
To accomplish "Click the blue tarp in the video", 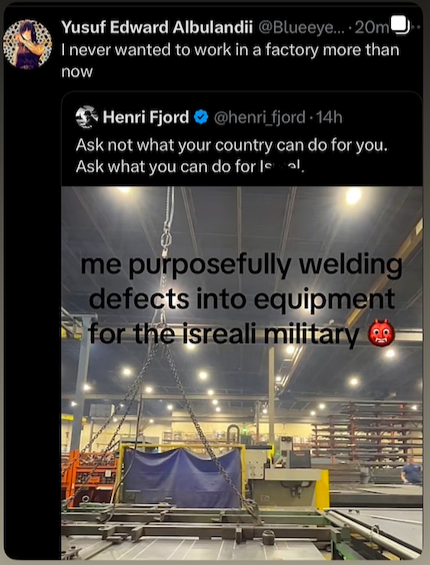I will click(182, 477).
